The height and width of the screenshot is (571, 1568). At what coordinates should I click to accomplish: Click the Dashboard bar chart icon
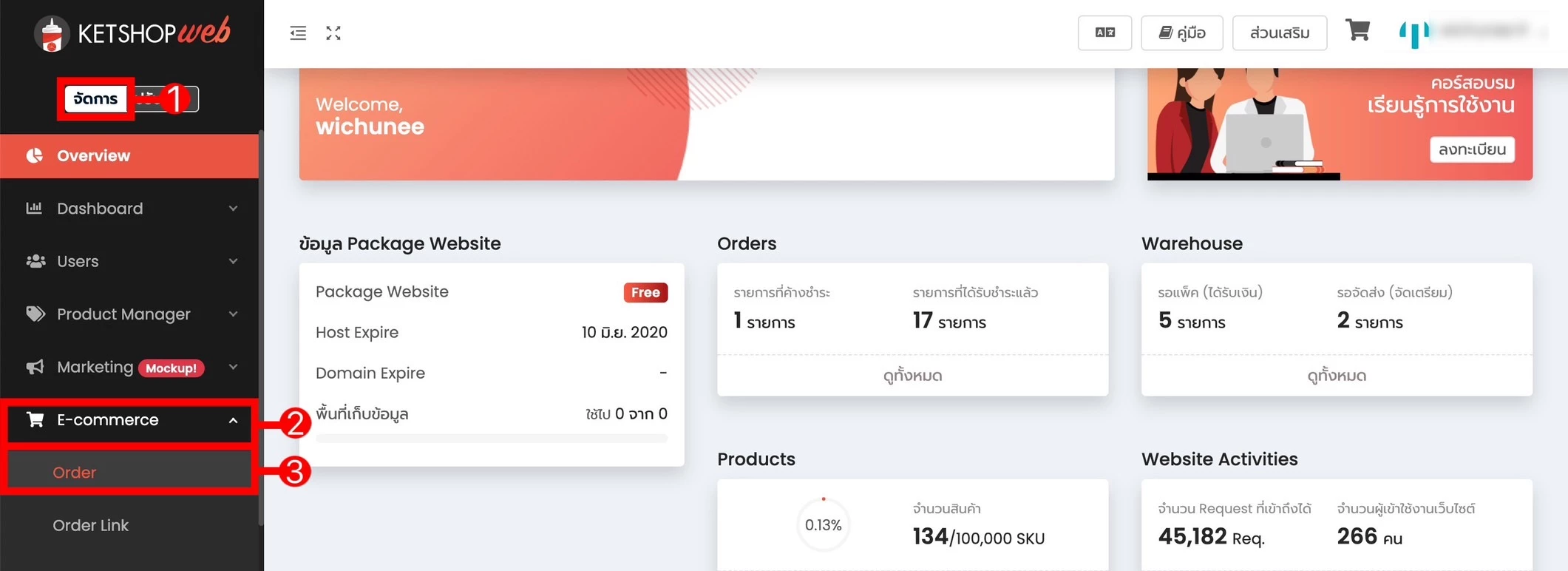tap(34, 208)
